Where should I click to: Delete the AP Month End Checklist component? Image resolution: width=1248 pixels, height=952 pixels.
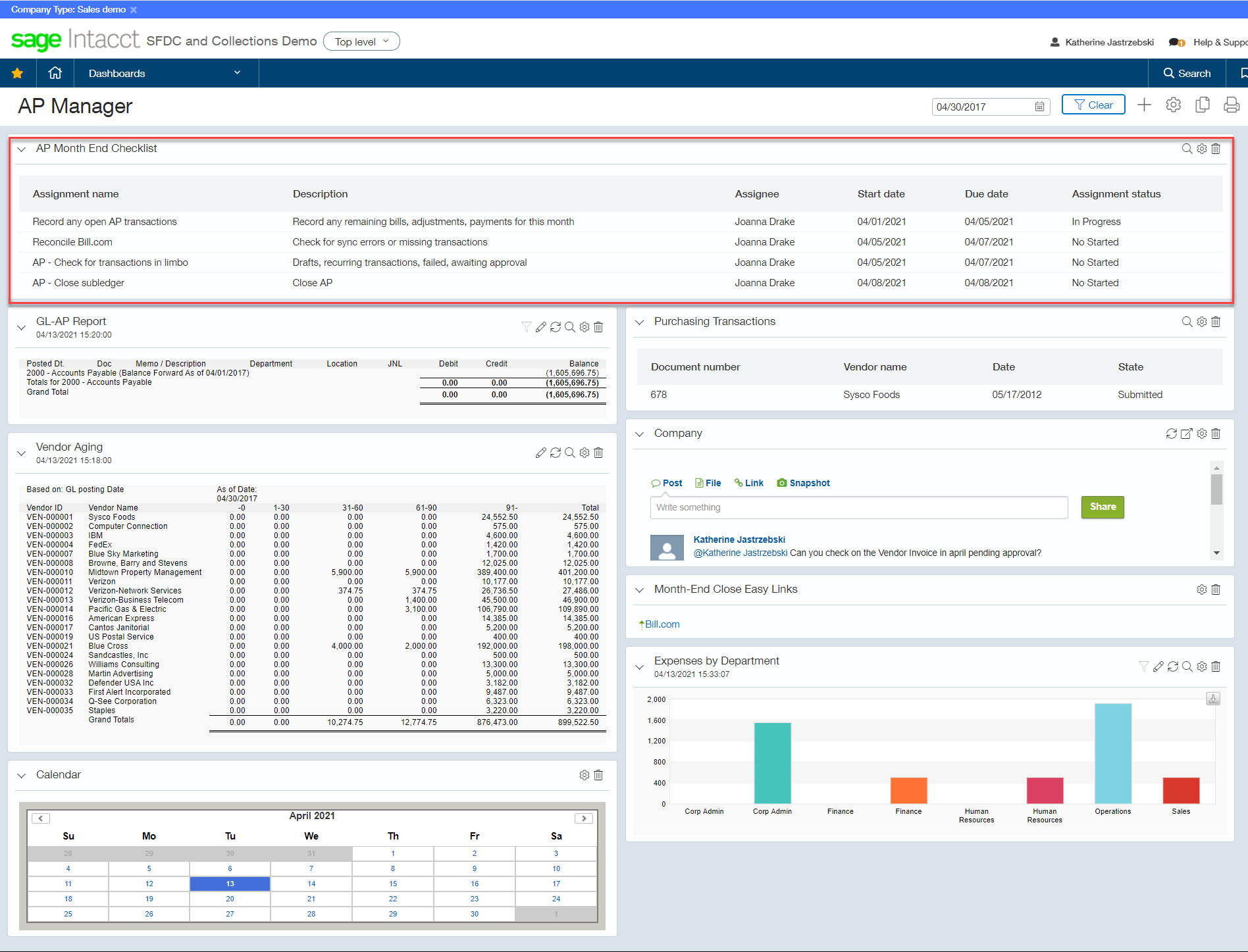(x=1216, y=149)
